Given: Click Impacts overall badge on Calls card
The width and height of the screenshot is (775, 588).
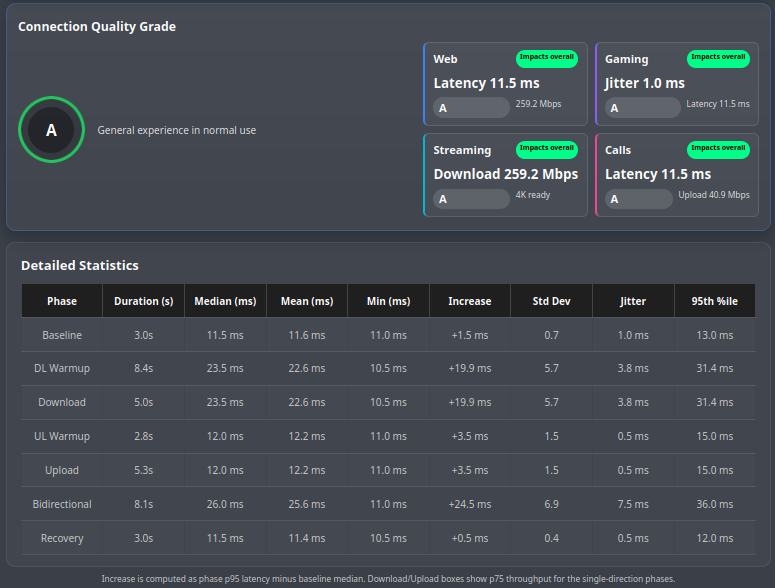Looking at the screenshot, I should click(x=718, y=149).
